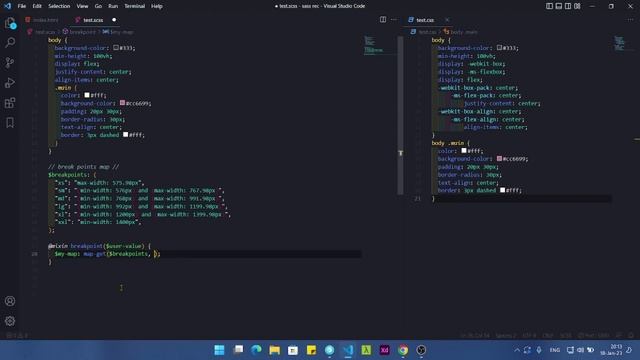Click left editor vertical scrollbar
640x360 pixels.
click(x=400, y=115)
